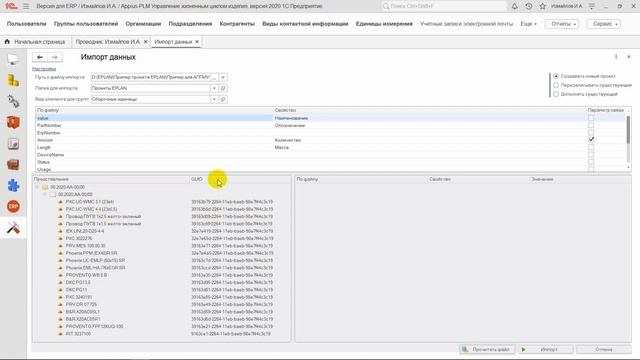Open the Отчеты dropdown button

(x=562, y=24)
